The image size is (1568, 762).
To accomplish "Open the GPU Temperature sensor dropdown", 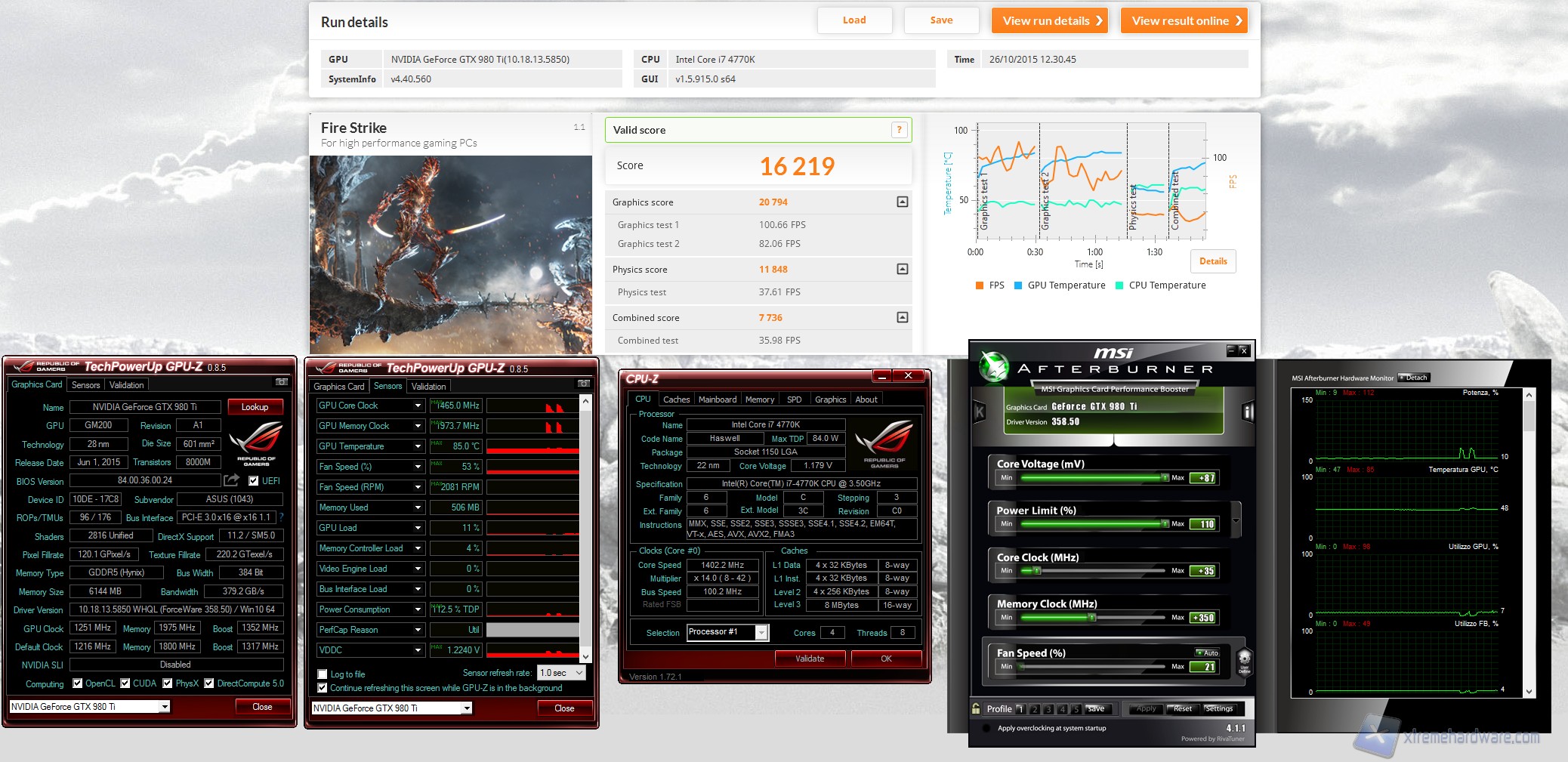I will [x=418, y=446].
